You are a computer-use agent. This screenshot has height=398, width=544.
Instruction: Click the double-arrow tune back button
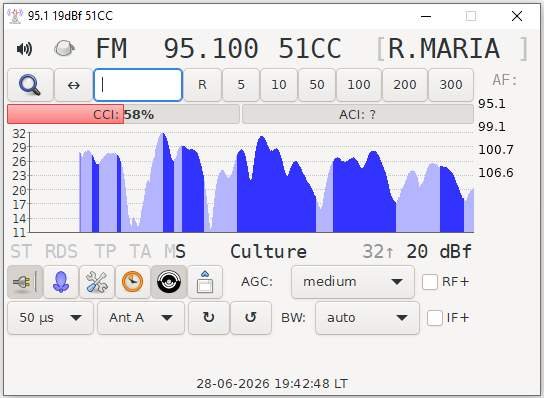(x=74, y=85)
